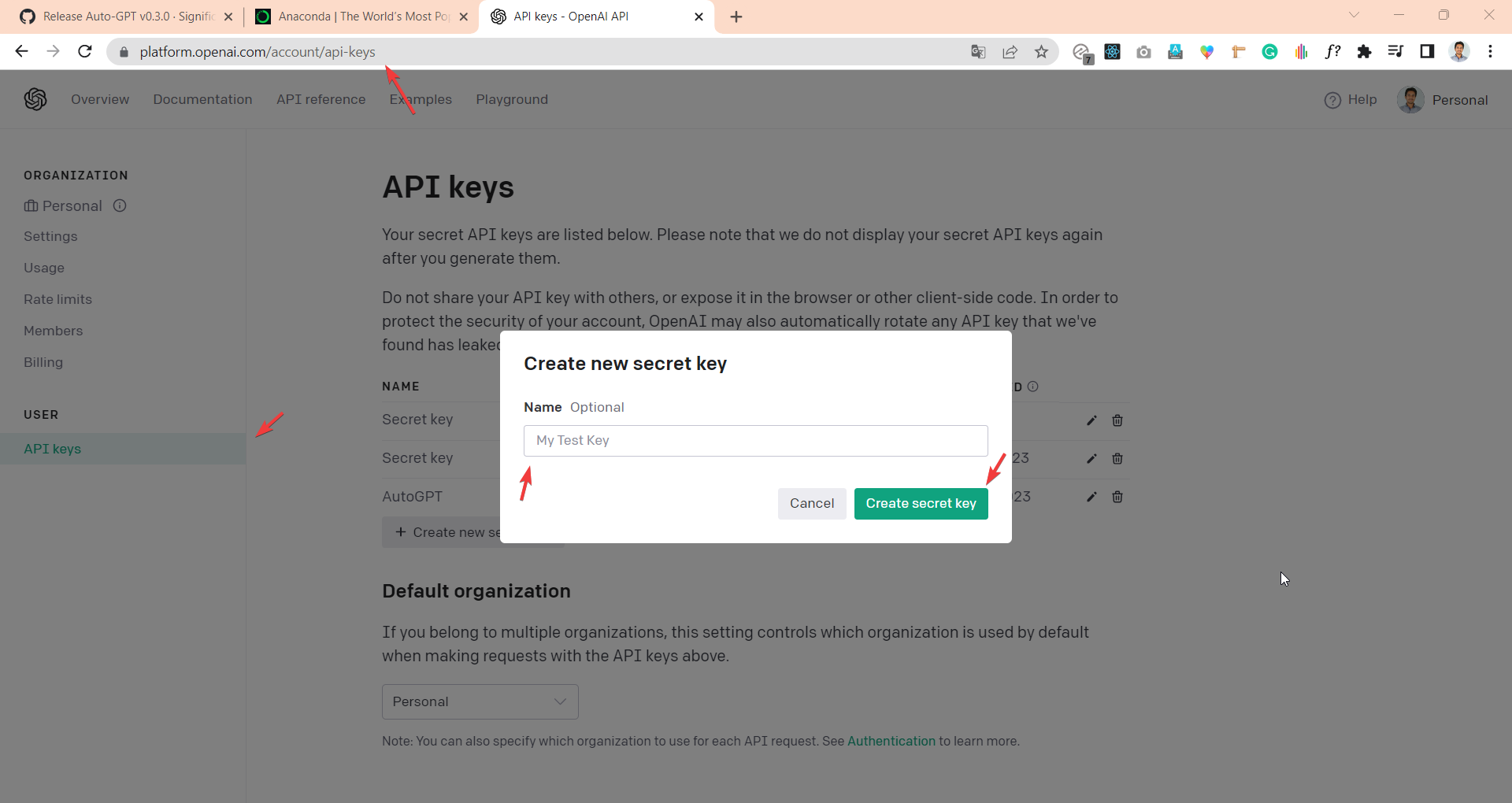Cancel the new secret key dialog

point(812,504)
